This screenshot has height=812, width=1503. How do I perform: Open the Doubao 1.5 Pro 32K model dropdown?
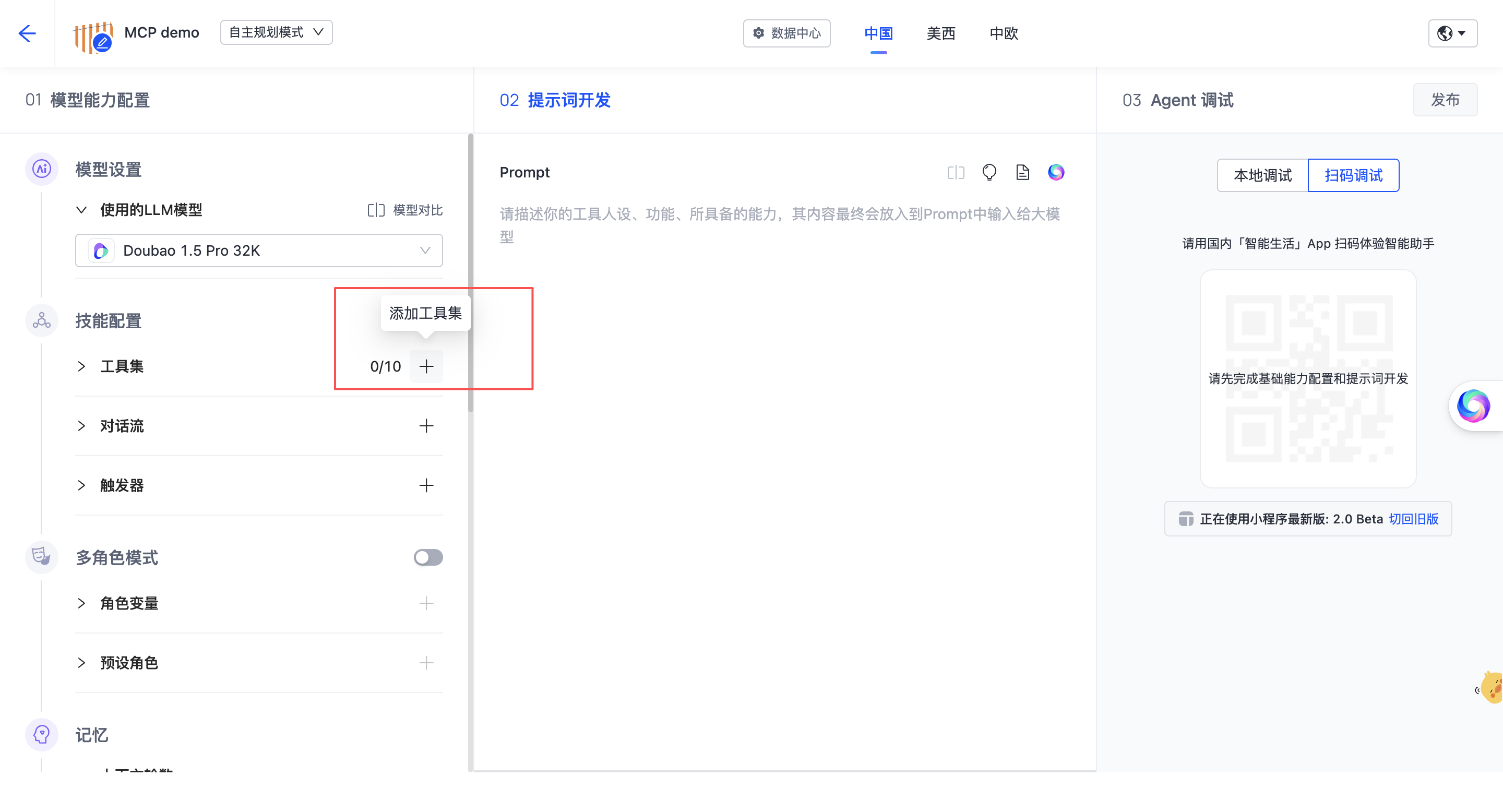[x=258, y=250]
